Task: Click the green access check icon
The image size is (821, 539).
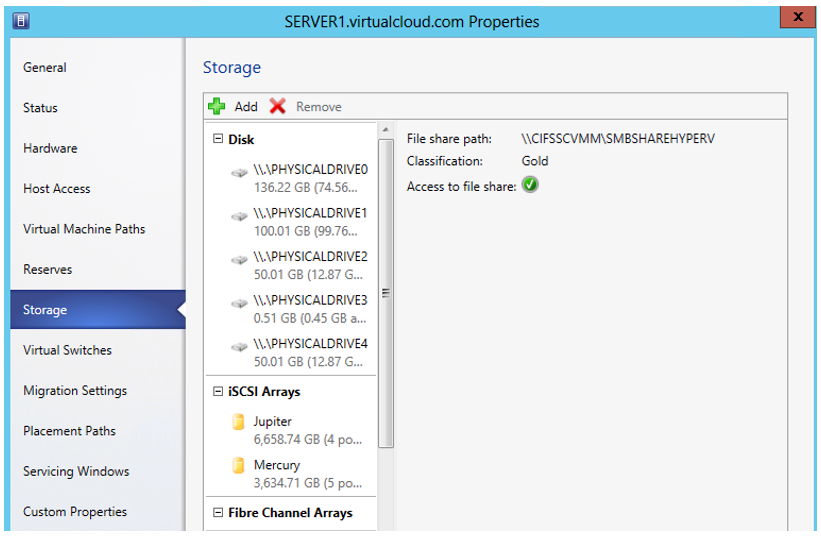Action: tap(530, 185)
